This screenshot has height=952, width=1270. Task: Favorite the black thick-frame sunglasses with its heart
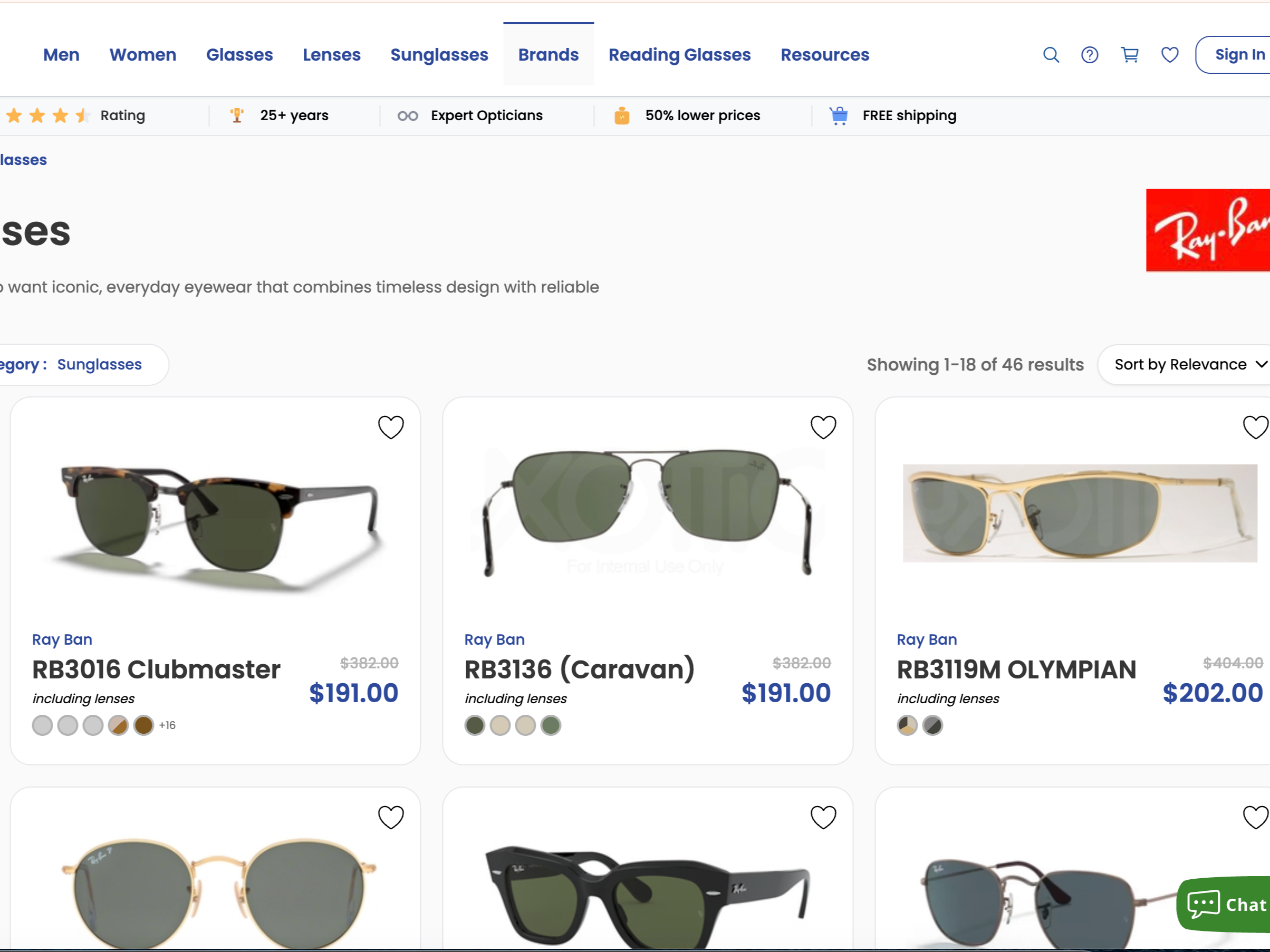pos(823,817)
